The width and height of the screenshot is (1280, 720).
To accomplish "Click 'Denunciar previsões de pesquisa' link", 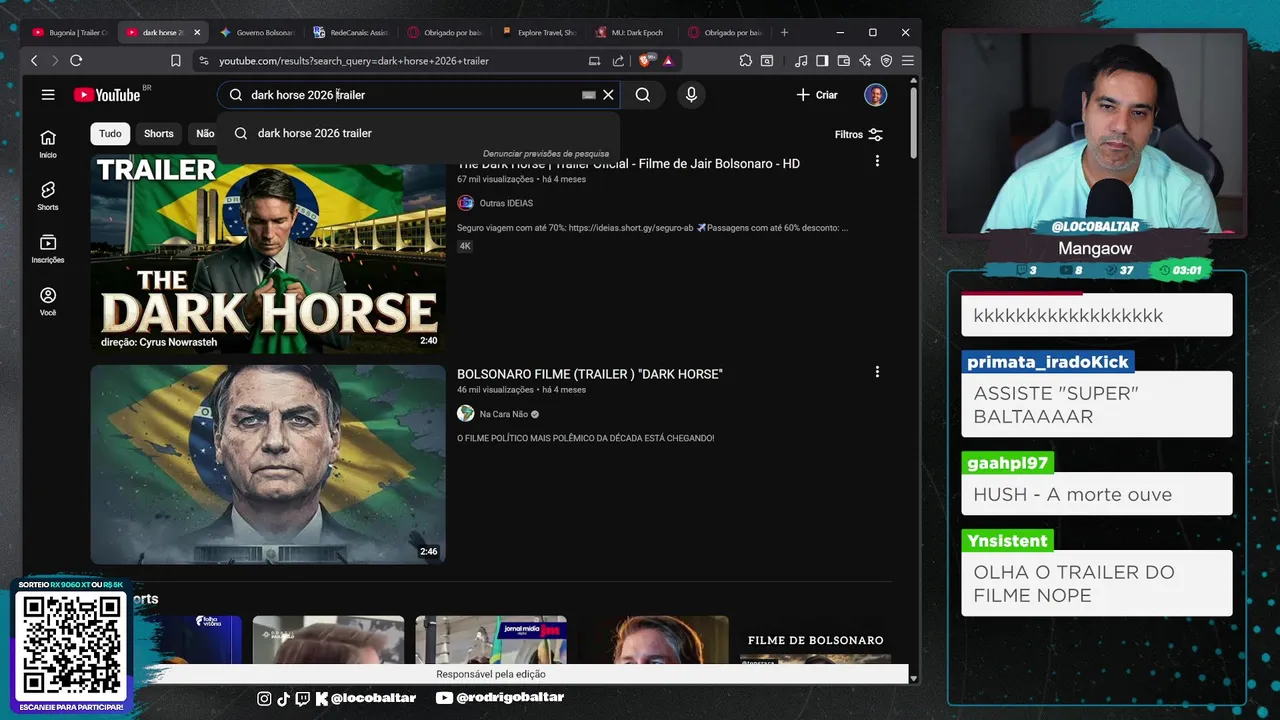I will (546, 154).
